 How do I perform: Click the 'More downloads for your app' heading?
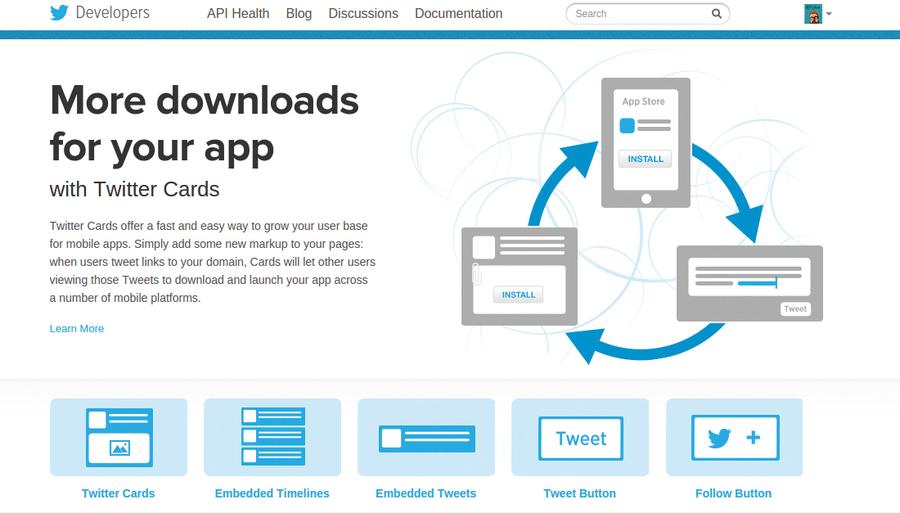(x=204, y=124)
